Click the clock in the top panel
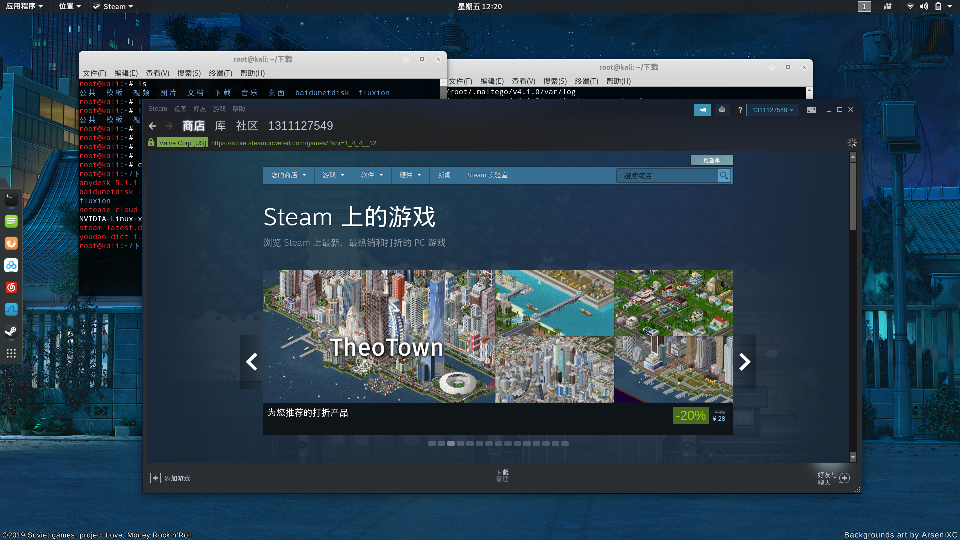Screen dimensions: 960x540 coord(480,6)
